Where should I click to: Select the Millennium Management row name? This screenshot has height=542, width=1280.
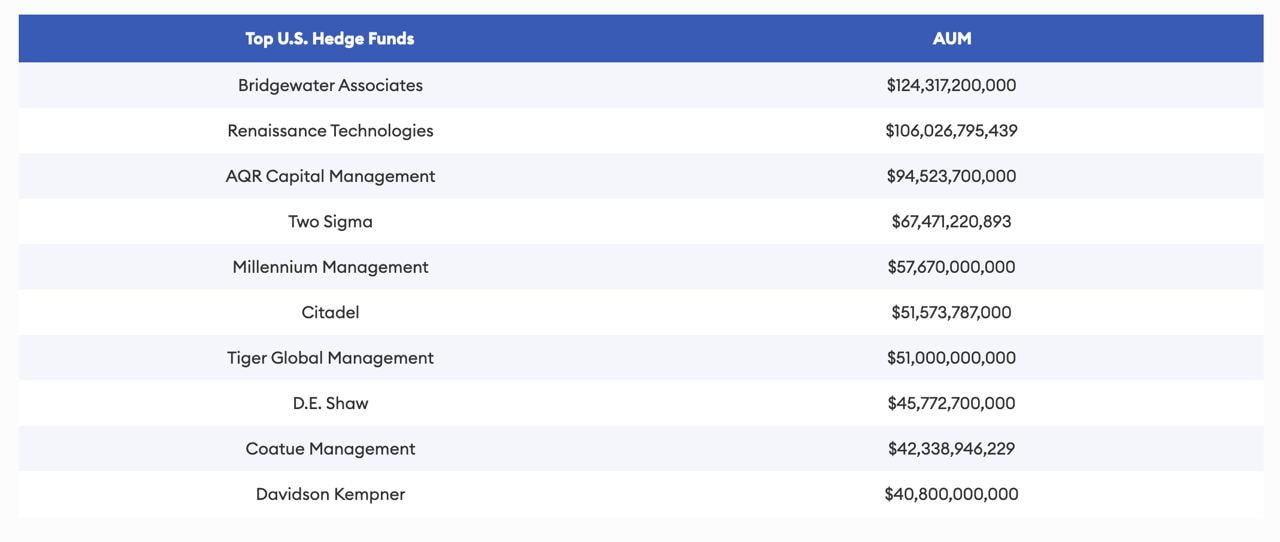click(x=330, y=267)
